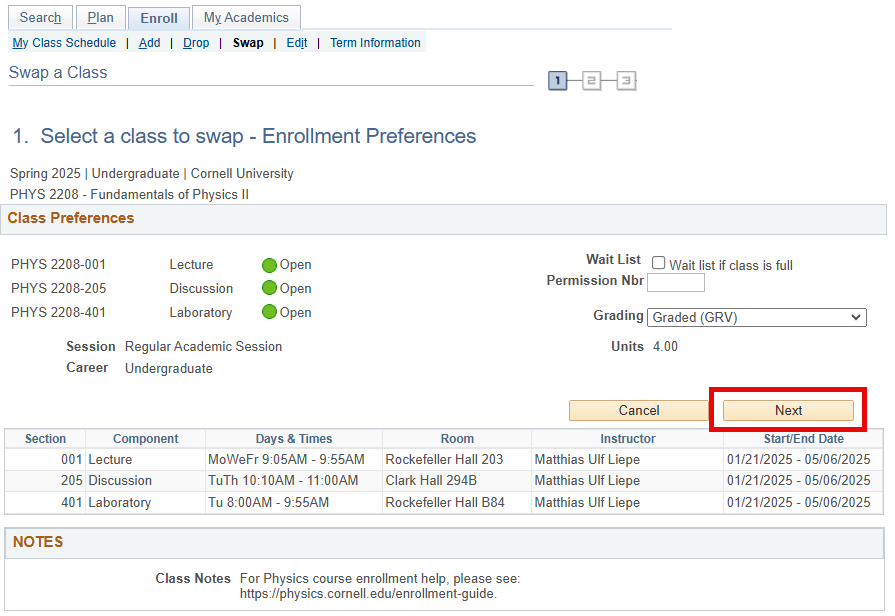Open the Drop class link
The image size is (895, 616).
coord(196,43)
